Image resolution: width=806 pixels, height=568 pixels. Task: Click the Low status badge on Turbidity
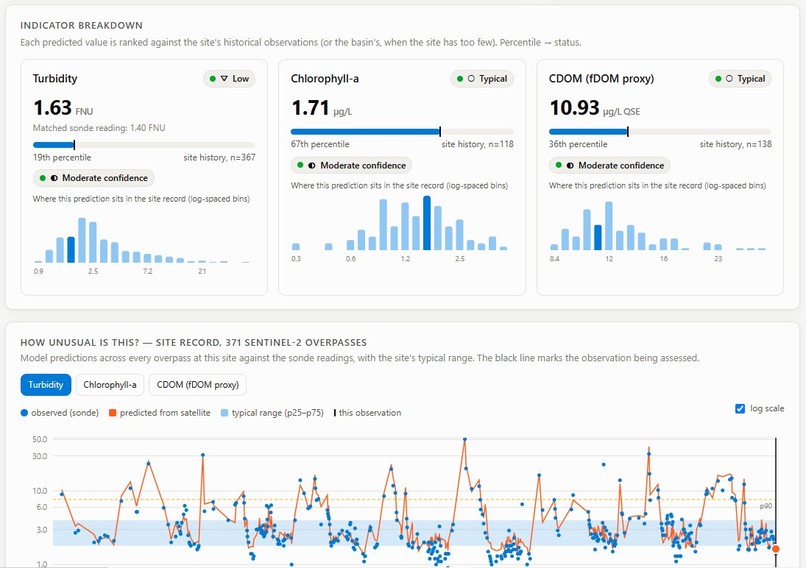coord(229,79)
